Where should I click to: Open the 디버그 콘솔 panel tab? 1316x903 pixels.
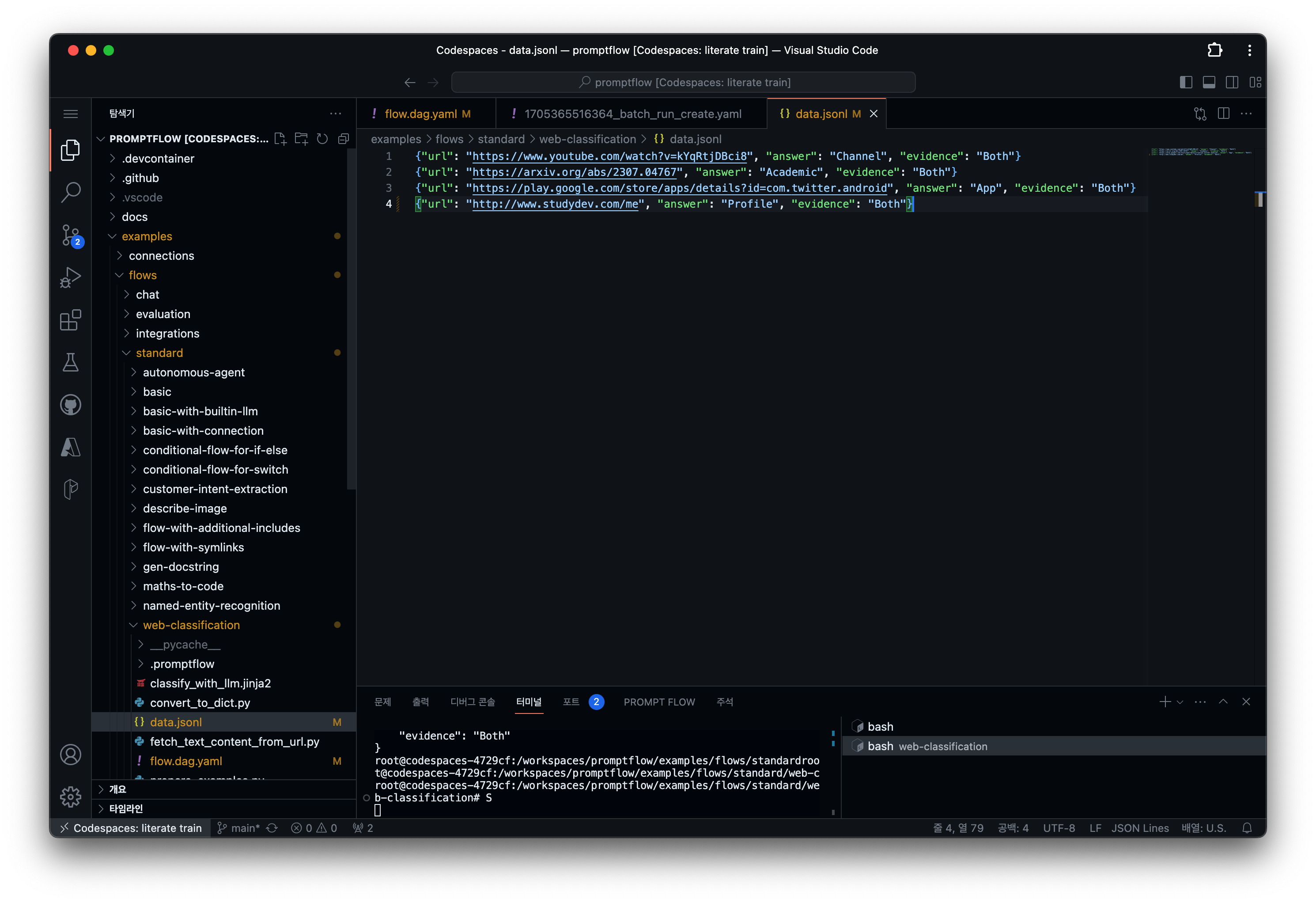coord(472,702)
